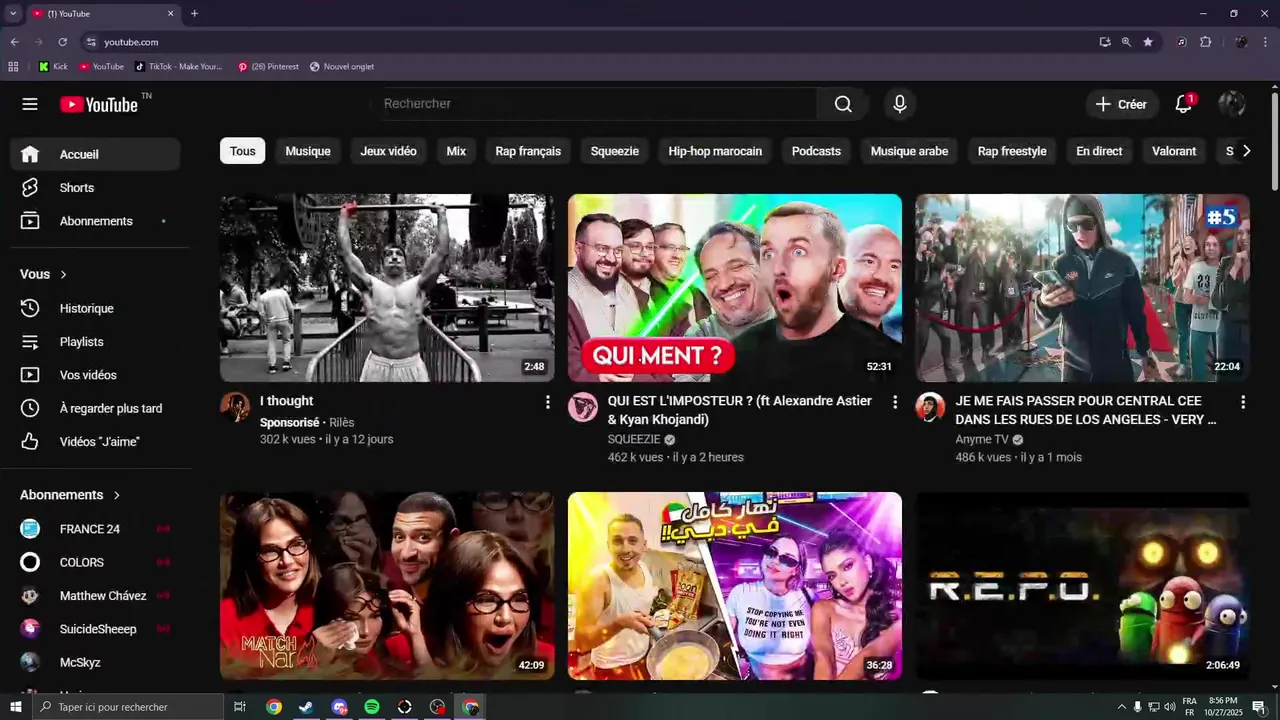Open the tab search dropdown arrow
The height and width of the screenshot is (720, 1280).
click(x=13, y=13)
